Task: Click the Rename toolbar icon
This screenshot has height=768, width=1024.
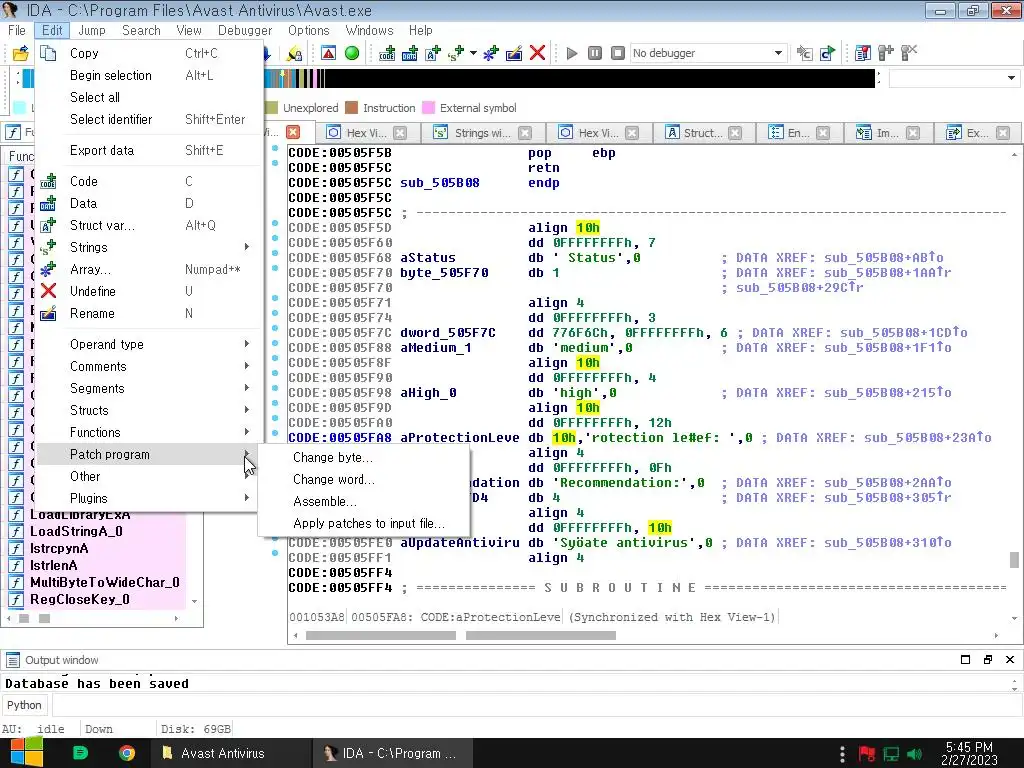Action: [x=514, y=53]
